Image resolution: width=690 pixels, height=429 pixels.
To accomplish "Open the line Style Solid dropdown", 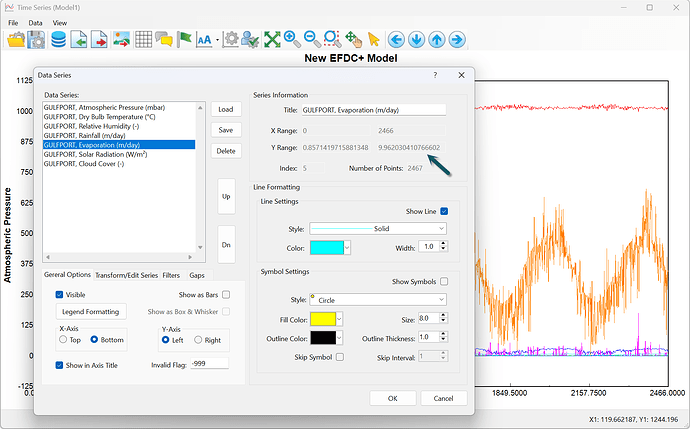I will (378, 228).
